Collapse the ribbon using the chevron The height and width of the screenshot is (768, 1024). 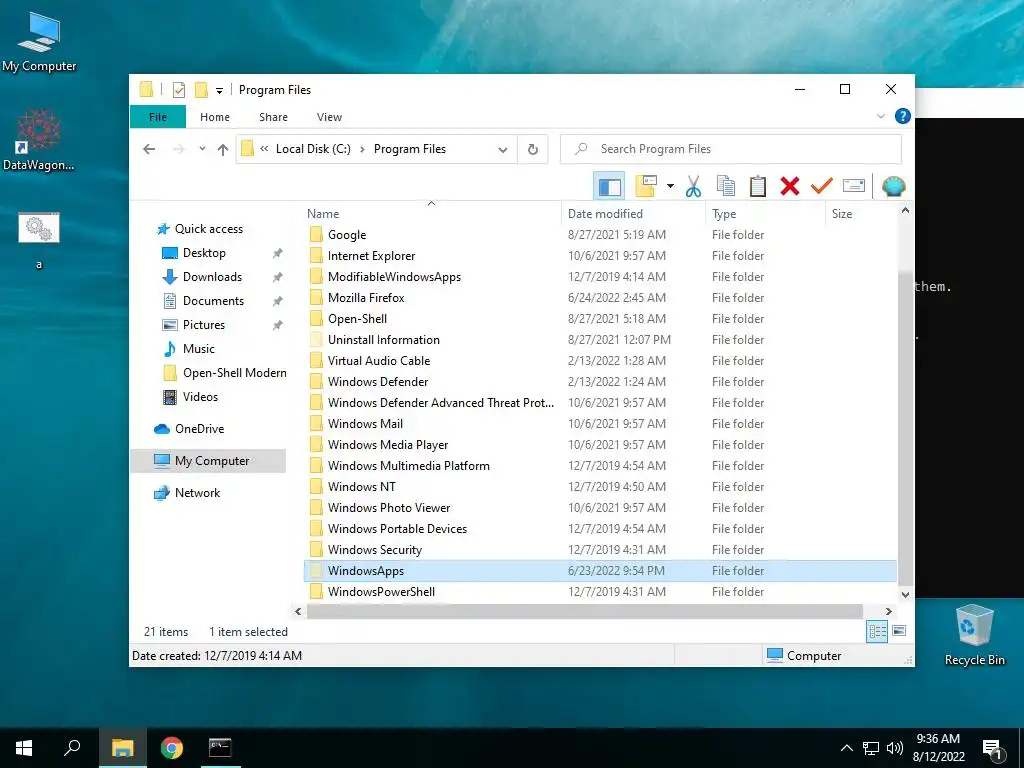coord(881,116)
